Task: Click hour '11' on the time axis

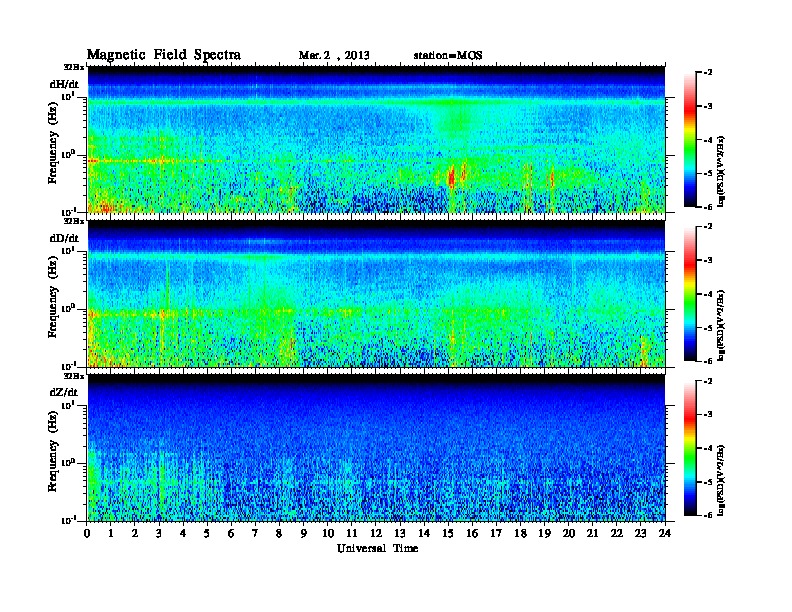Action: point(352,533)
